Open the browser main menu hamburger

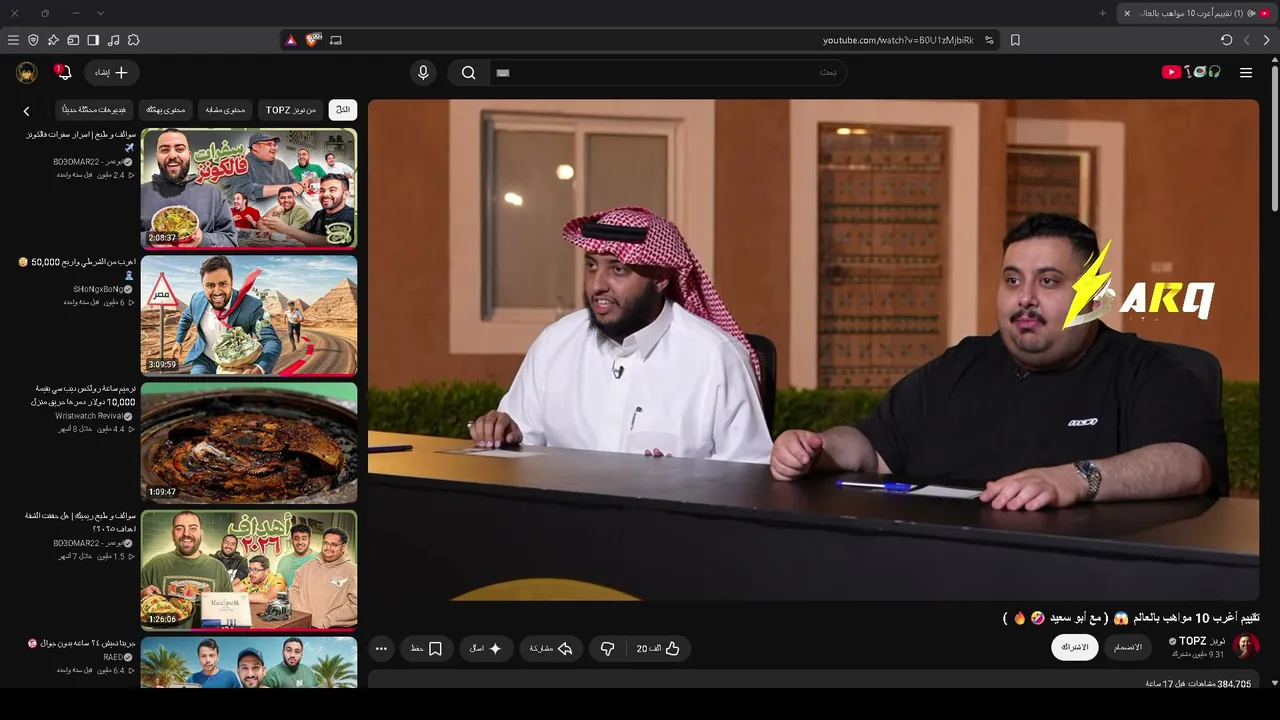pyautogui.click(x=13, y=40)
